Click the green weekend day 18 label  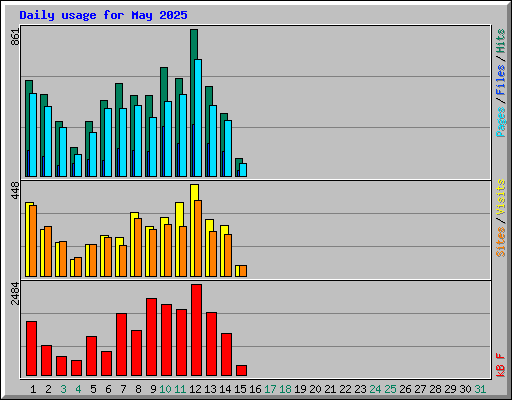click(x=285, y=389)
